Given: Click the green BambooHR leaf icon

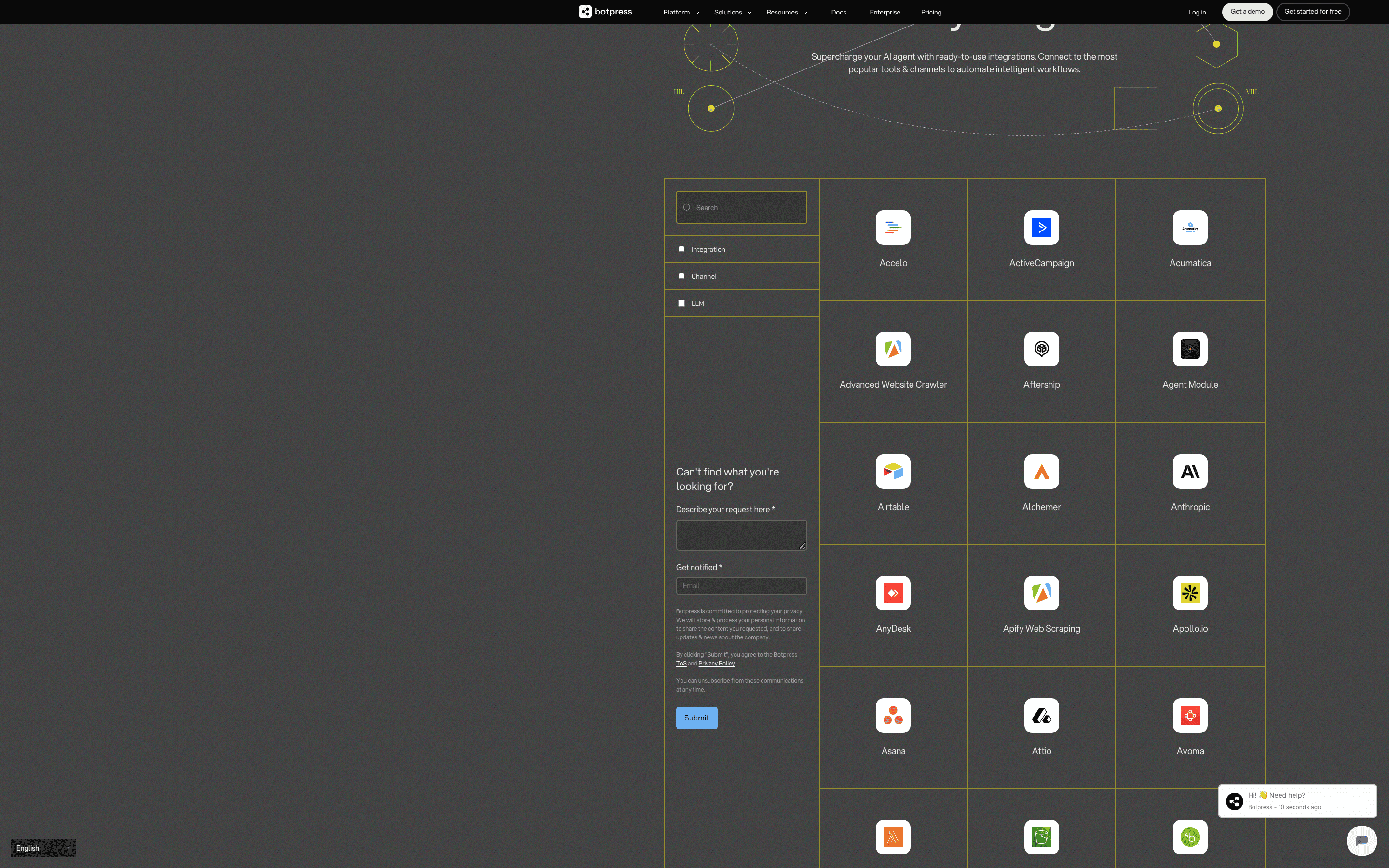Looking at the screenshot, I should click(x=1190, y=837).
